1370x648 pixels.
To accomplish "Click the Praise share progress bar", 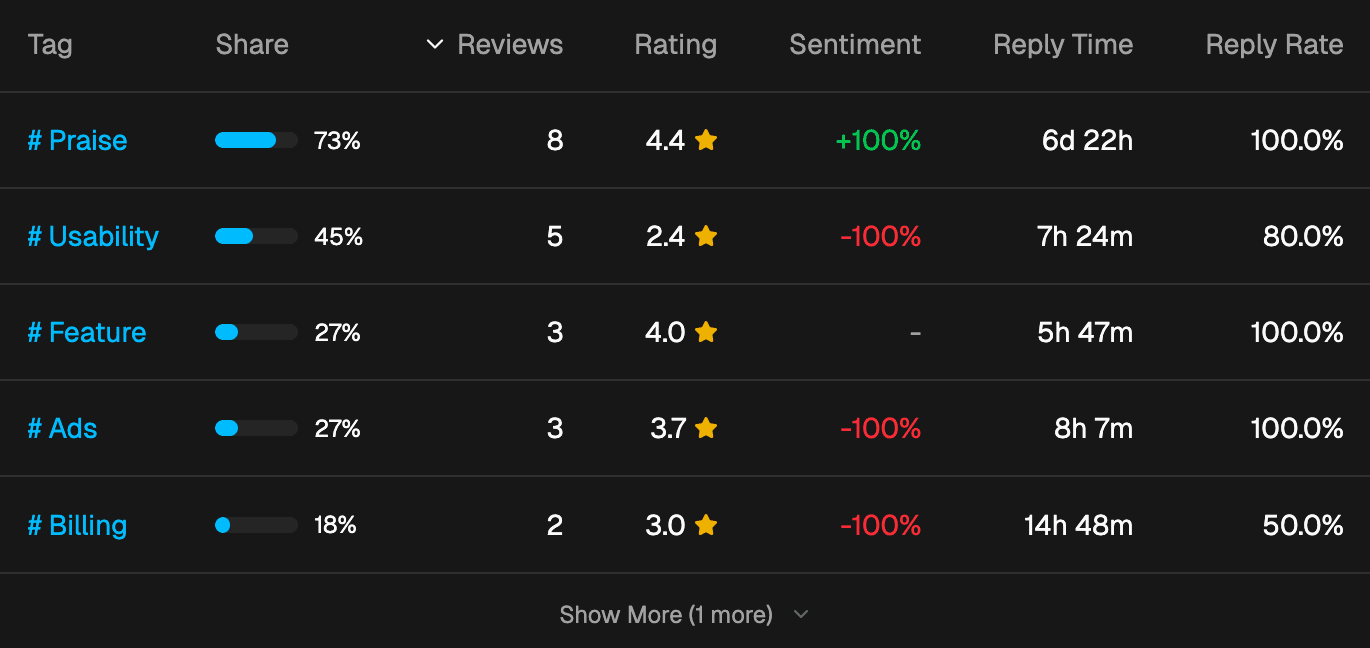I will pos(255,141).
